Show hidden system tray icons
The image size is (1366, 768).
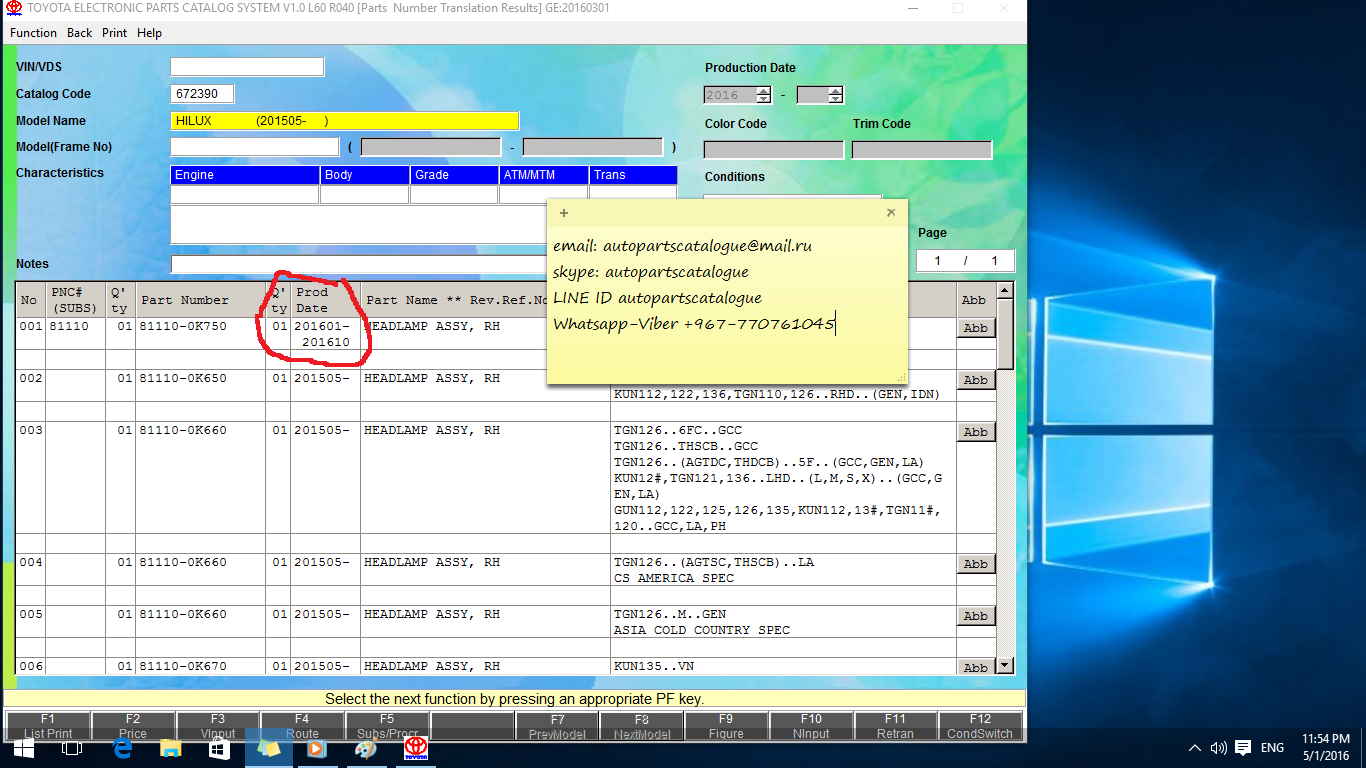coord(1195,748)
